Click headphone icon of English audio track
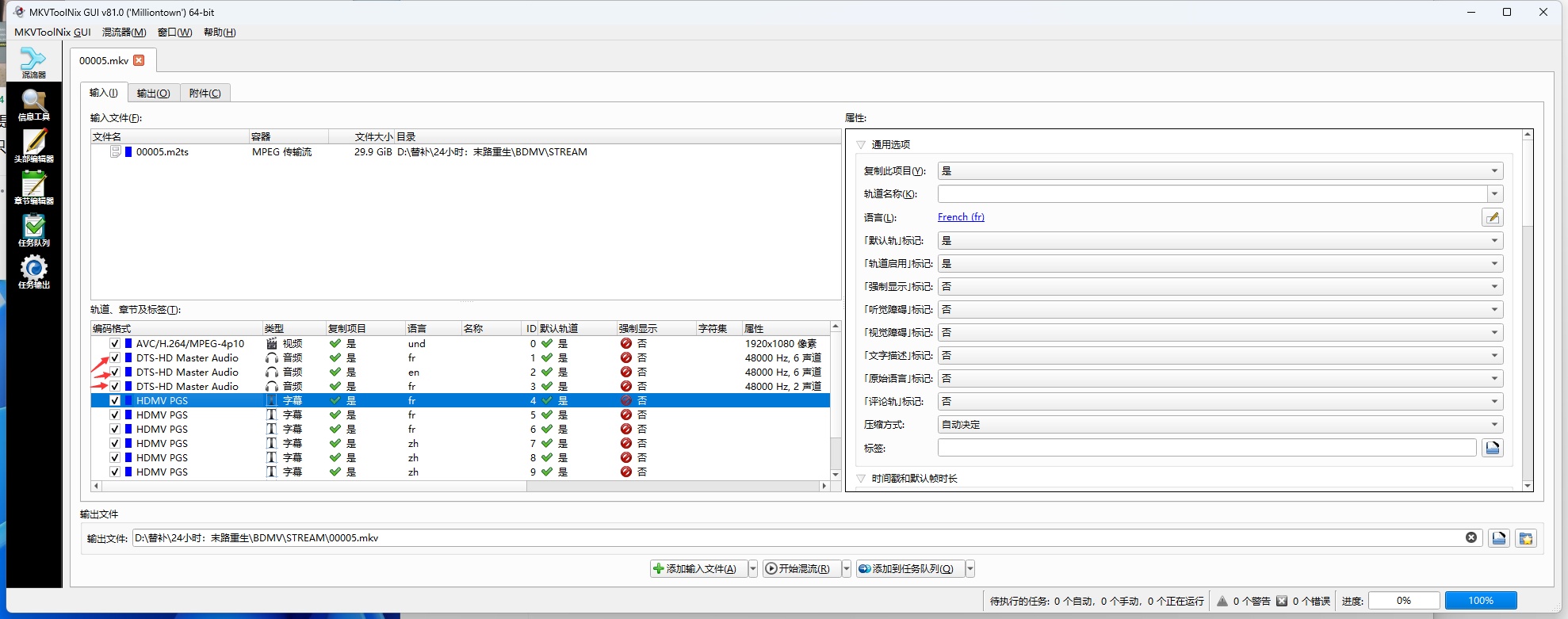Viewport: 1568px width, 619px height. tap(272, 372)
